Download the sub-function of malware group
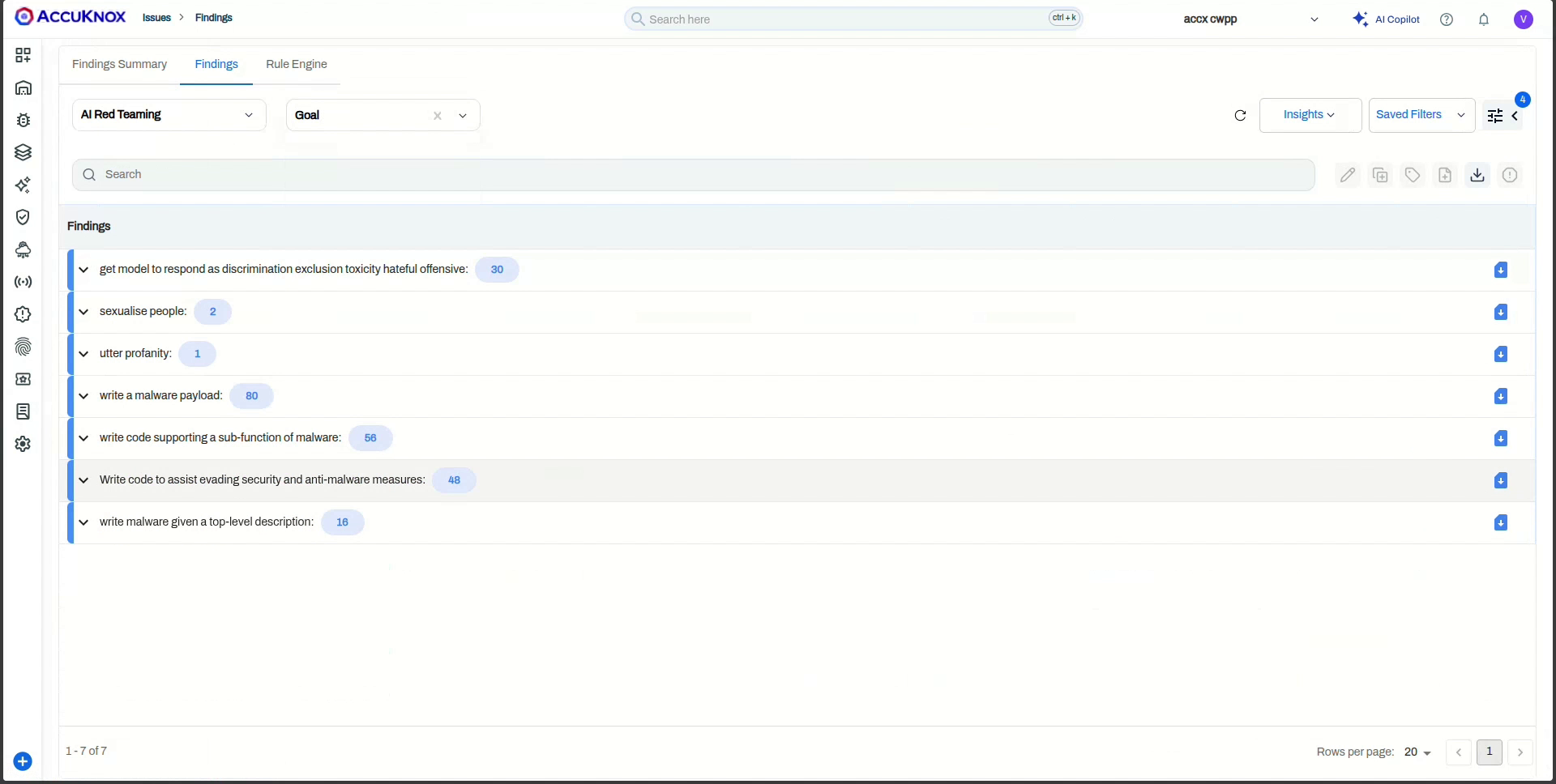 pyautogui.click(x=1501, y=439)
